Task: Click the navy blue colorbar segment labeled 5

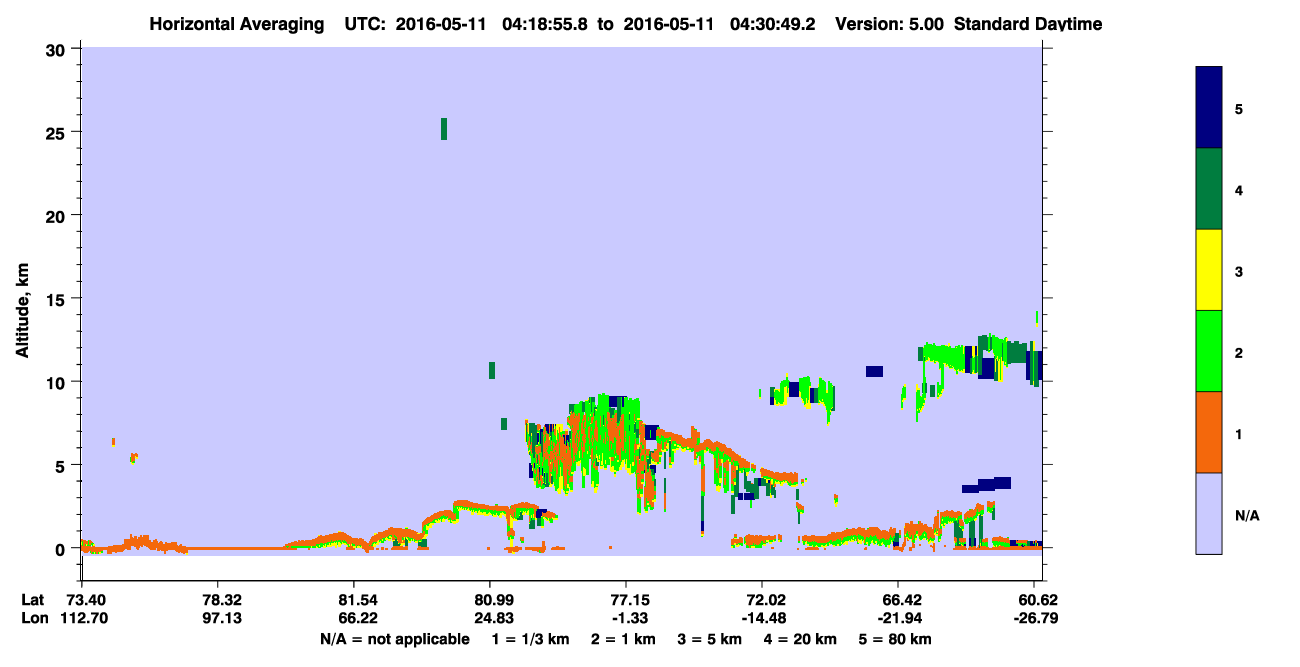Action: coord(1208,108)
